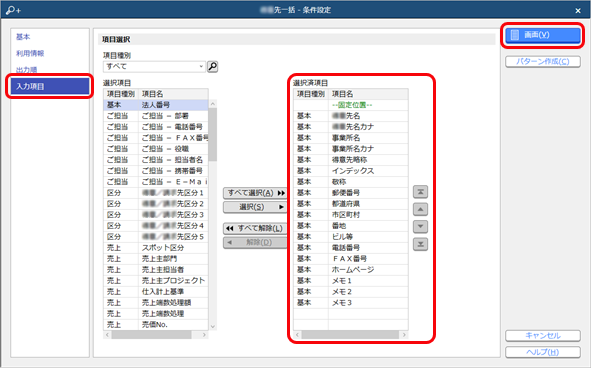The width and height of the screenshot is (591, 368).
Task: Select 敬称 row
Action: pyautogui.click(x=351, y=182)
